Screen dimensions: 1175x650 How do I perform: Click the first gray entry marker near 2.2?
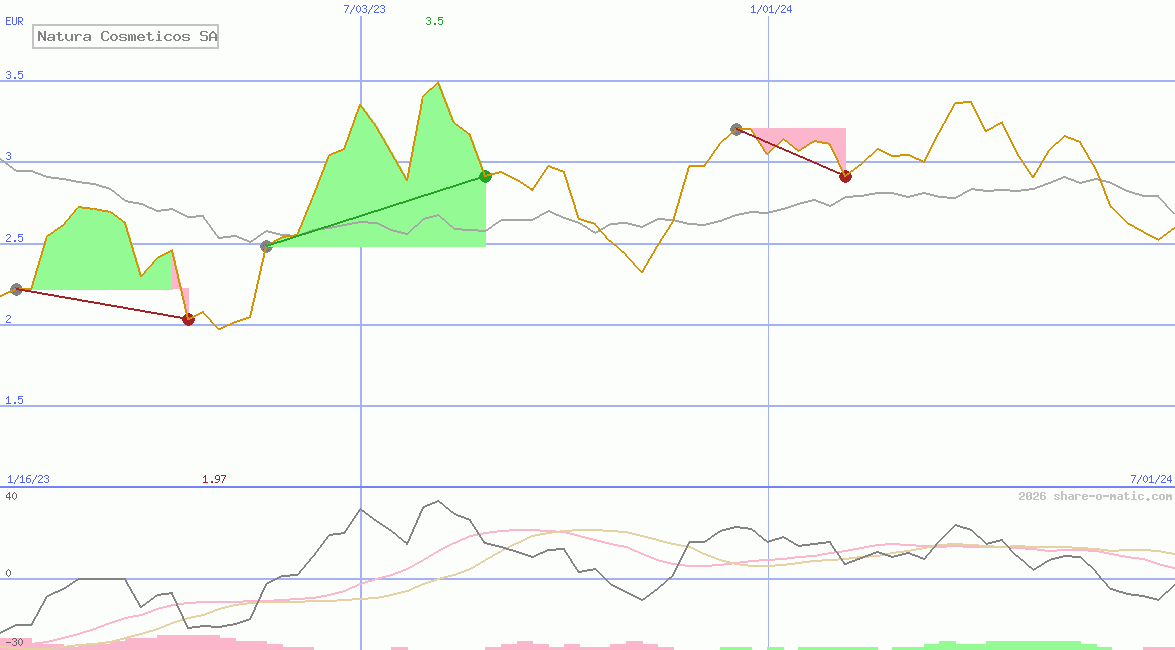16,289
